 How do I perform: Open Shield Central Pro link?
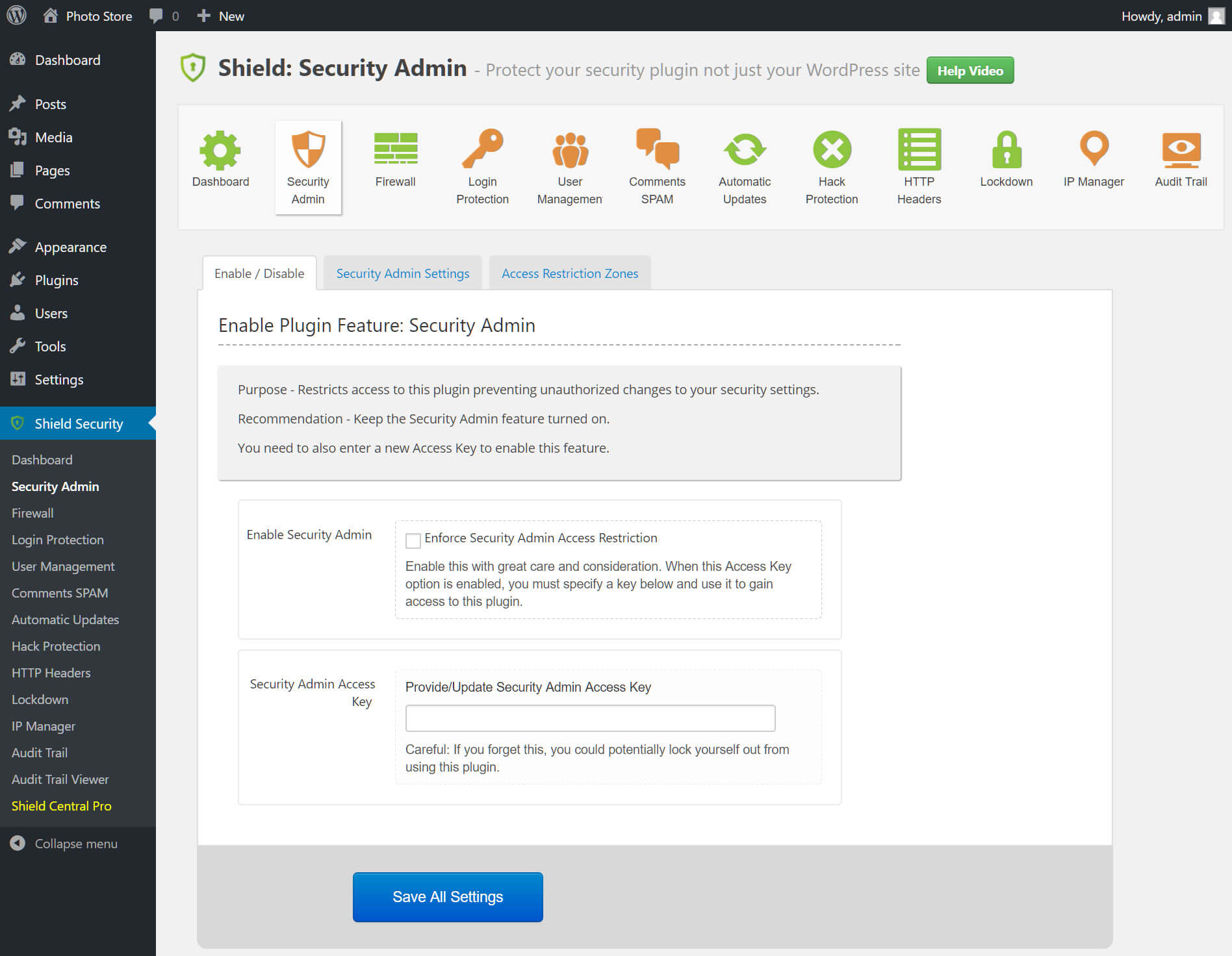(62, 806)
